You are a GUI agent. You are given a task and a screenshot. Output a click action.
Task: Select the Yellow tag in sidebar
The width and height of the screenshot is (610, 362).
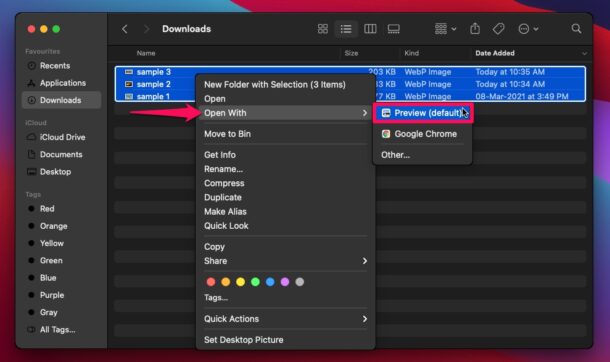(x=62, y=243)
